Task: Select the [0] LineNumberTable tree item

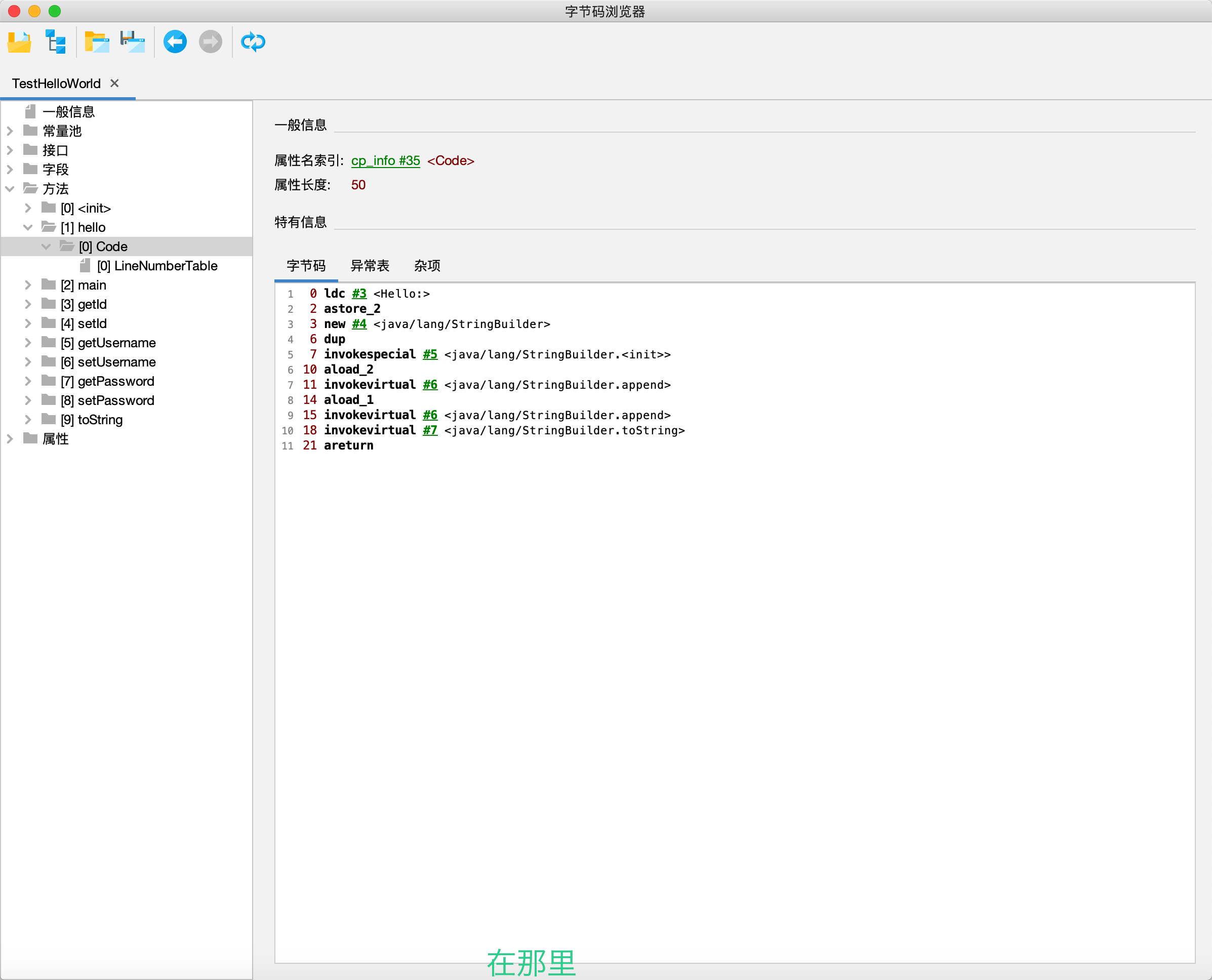Action: click(156, 266)
